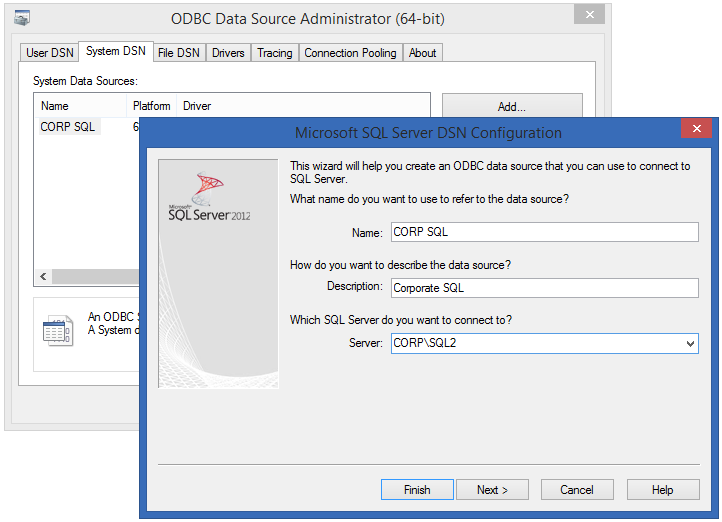Close the SQL Server DSN Configuration dialog
Image resolution: width=722 pixels, height=522 pixels.
[x=697, y=128]
